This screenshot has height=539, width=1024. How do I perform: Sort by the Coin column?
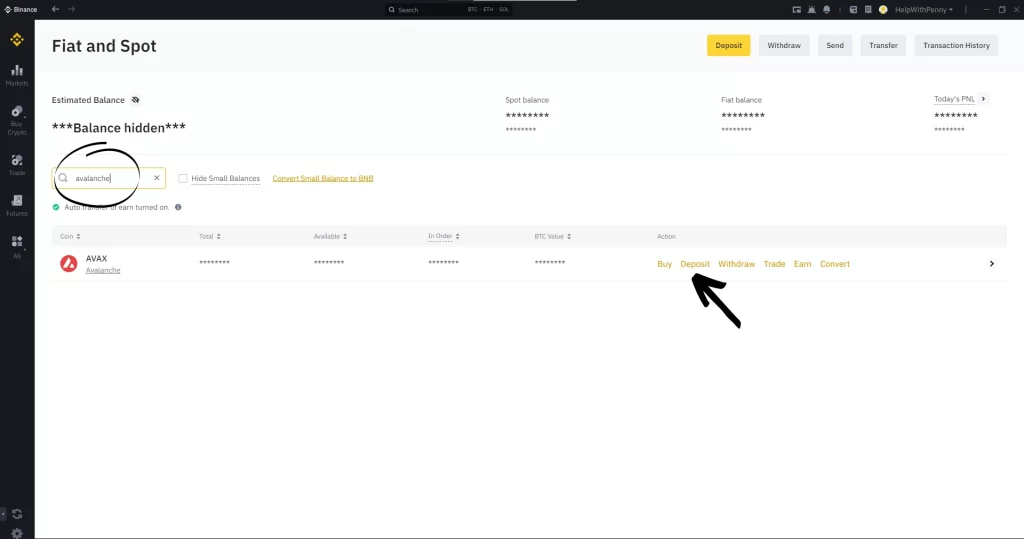70,237
